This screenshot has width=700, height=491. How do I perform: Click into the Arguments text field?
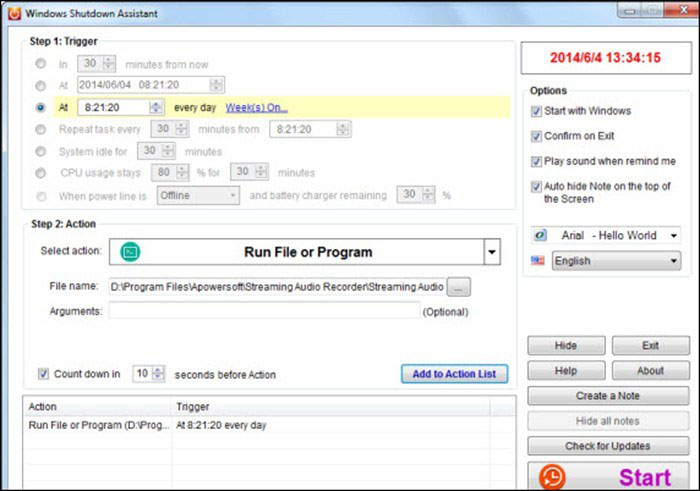click(x=264, y=311)
